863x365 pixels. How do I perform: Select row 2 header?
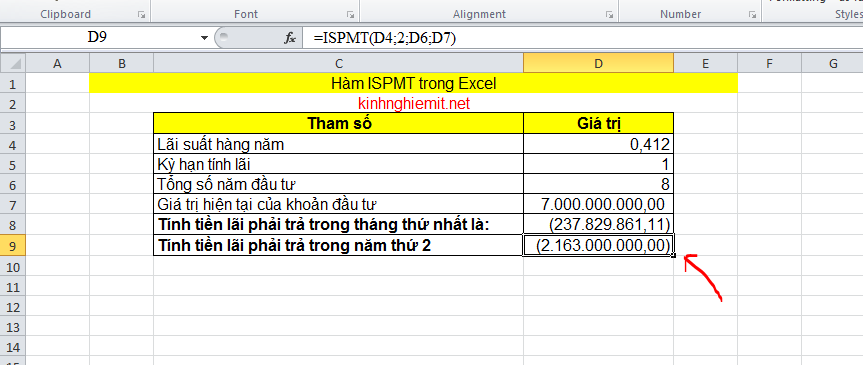tap(13, 103)
